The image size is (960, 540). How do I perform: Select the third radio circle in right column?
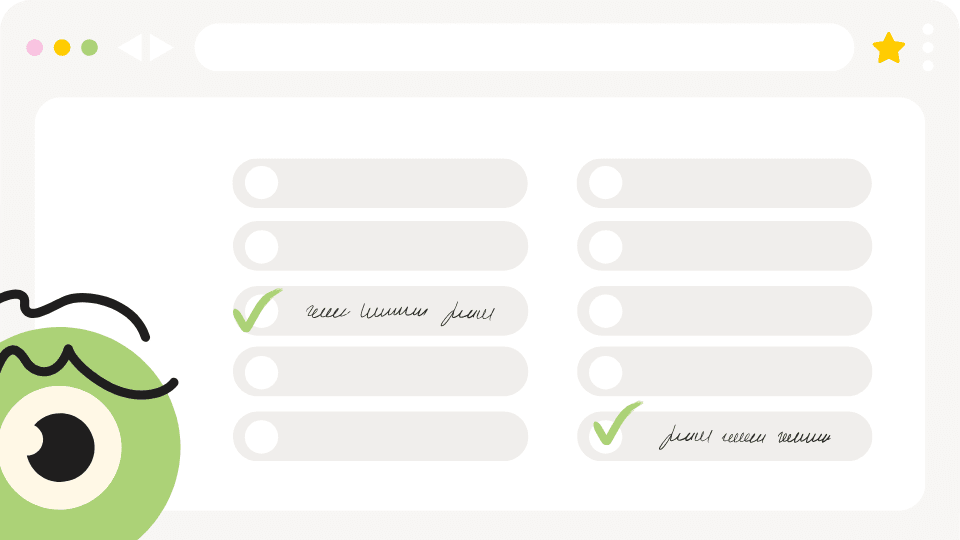(x=606, y=311)
